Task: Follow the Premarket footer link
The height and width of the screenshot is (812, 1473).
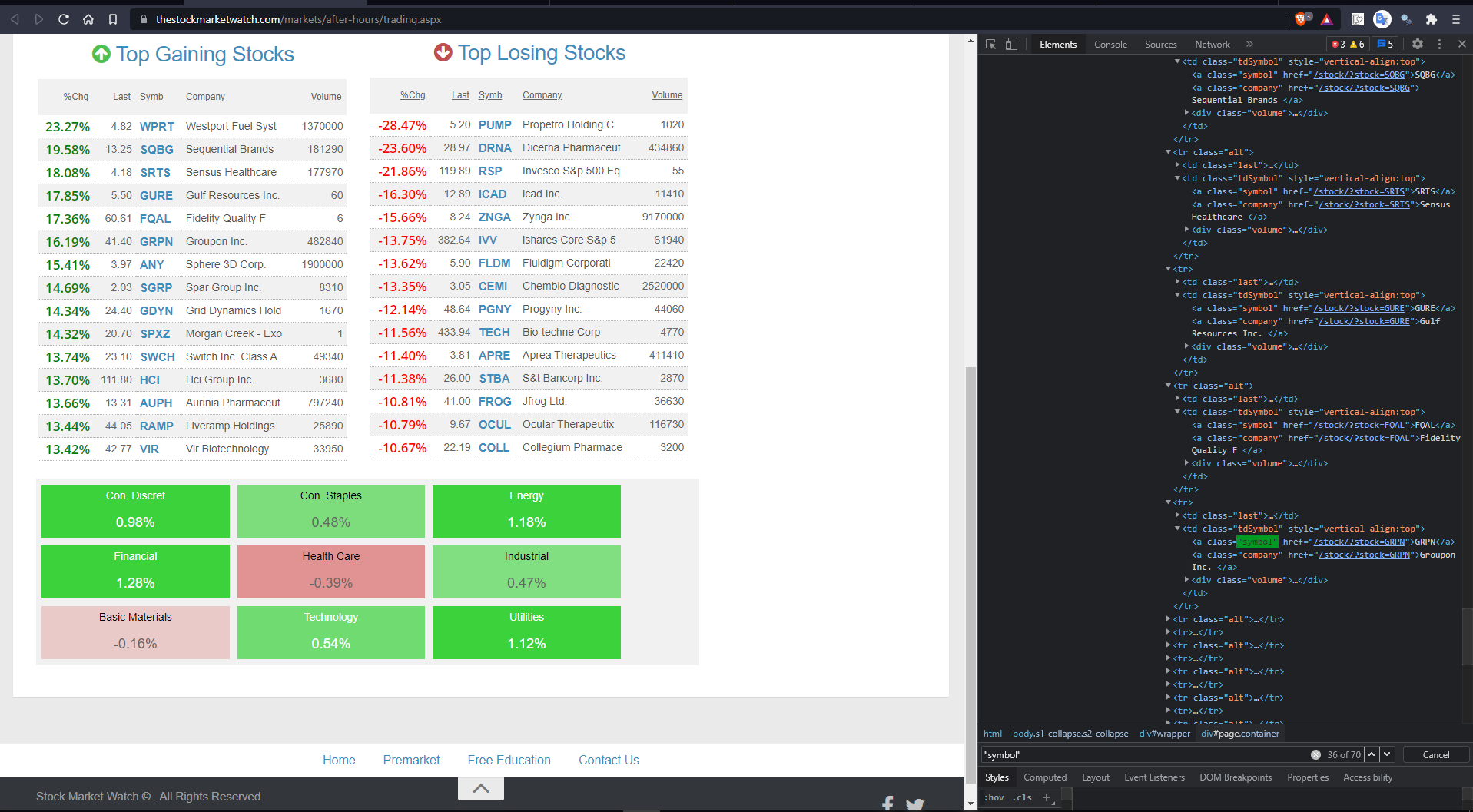Action: (412, 760)
